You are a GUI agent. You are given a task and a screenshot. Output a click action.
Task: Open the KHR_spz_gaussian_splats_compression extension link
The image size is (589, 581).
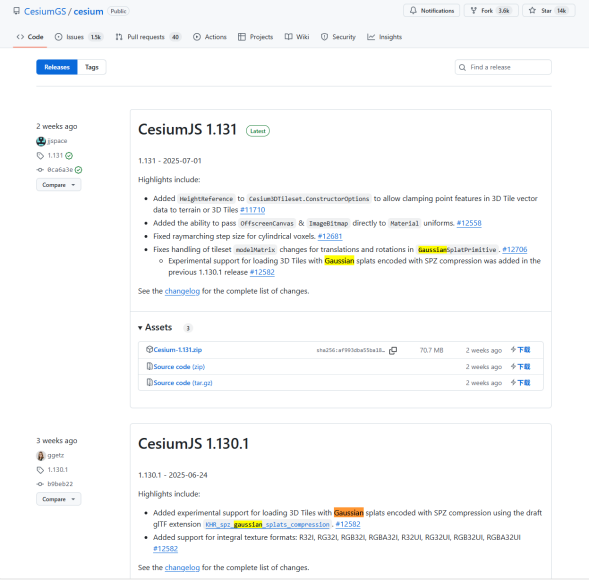click(267, 524)
